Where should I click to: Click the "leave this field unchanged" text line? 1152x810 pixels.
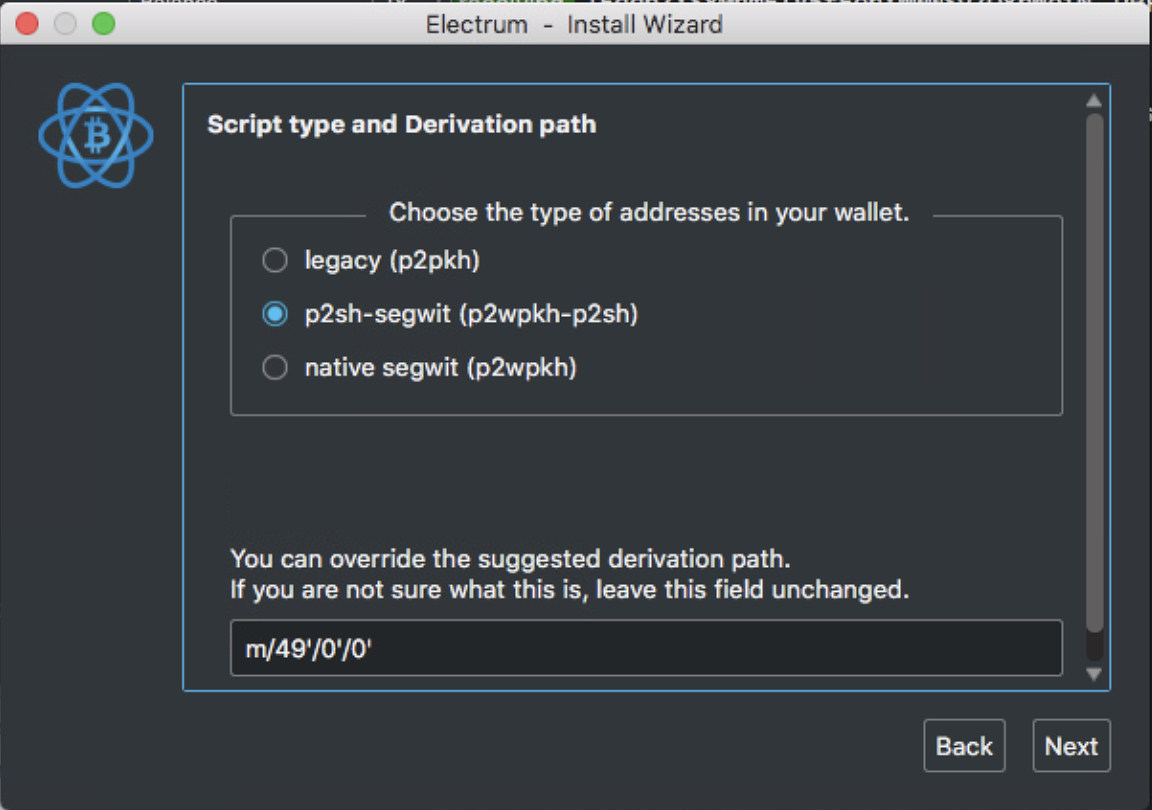pos(570,589)
